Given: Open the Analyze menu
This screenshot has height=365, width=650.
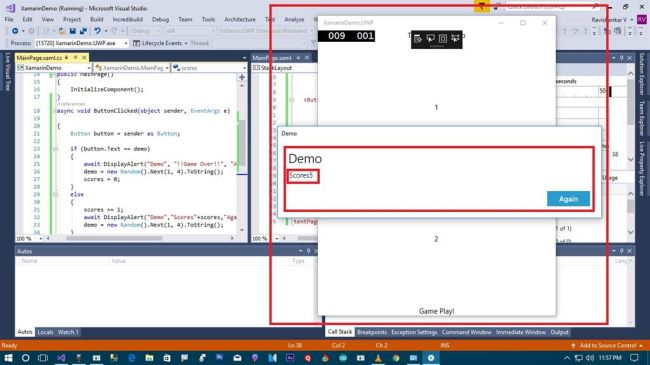Looking at the screenshot, I should pyautogui.click(x=294, y=19).
